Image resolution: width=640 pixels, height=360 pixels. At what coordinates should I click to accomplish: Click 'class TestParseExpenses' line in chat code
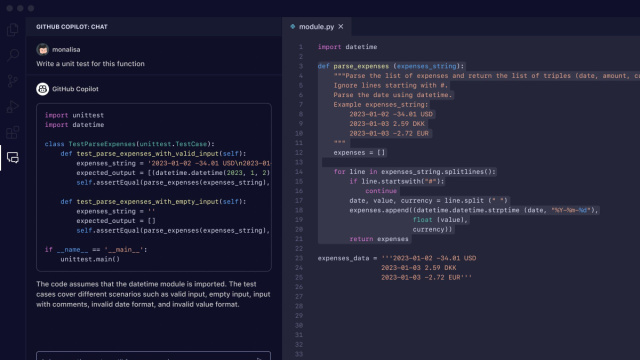[129, 144]
